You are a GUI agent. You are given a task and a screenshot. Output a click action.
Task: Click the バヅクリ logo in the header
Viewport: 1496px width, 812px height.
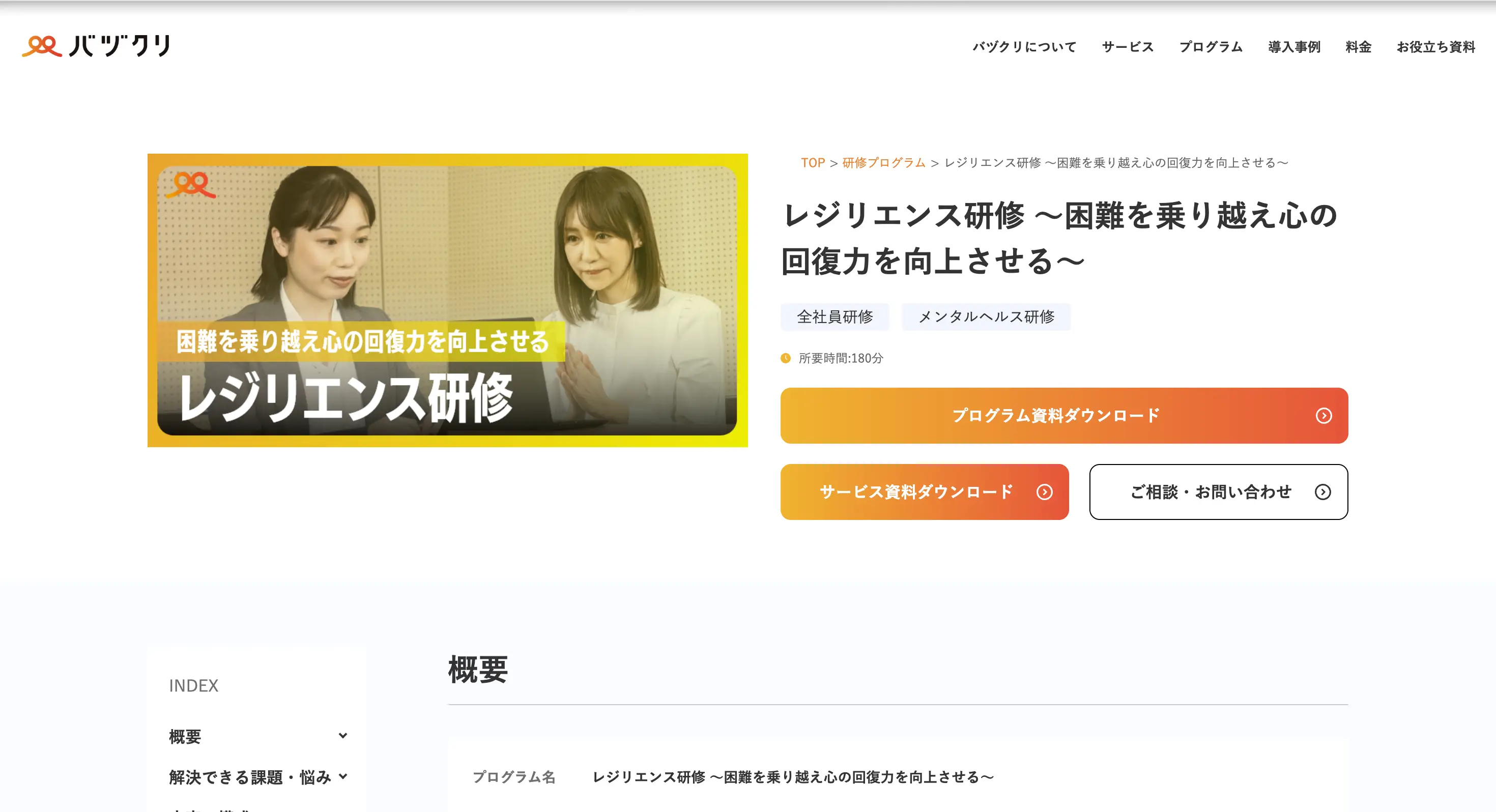96,46
